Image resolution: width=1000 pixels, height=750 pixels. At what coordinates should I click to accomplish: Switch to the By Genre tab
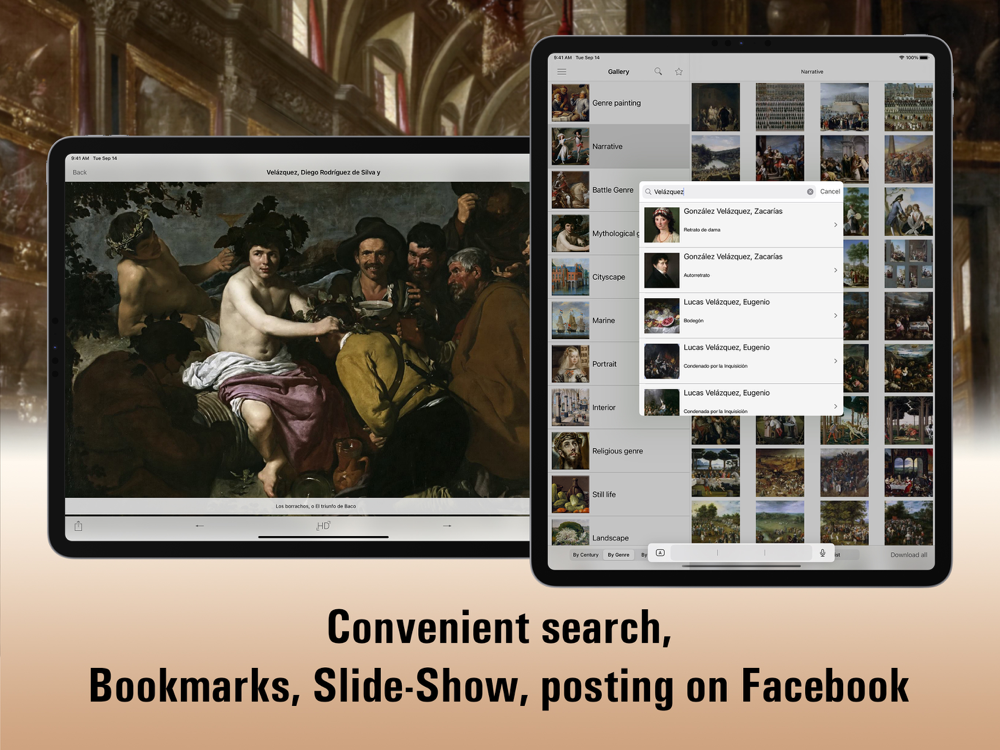tap(618, 555)
